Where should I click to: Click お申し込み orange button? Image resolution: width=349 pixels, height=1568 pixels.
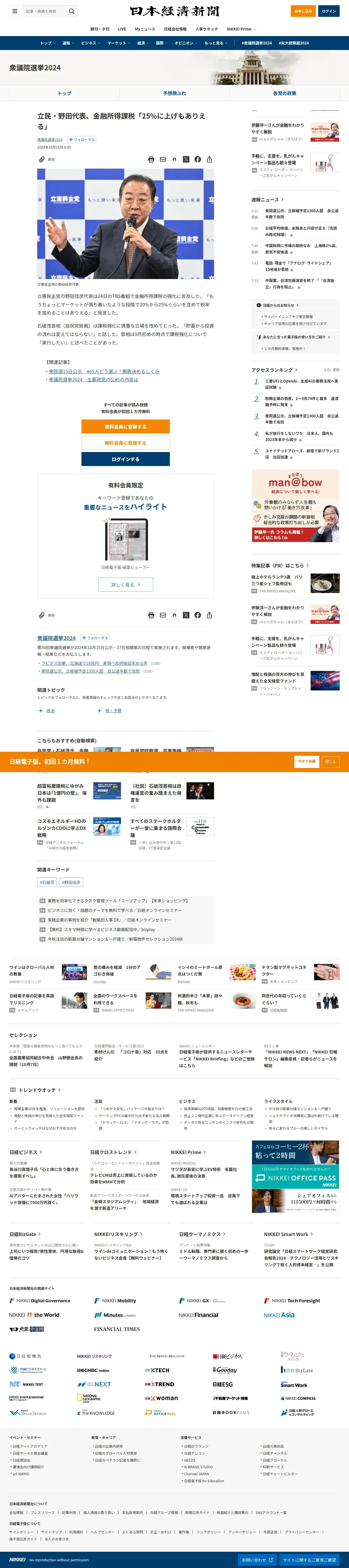[x=303, y=11]
